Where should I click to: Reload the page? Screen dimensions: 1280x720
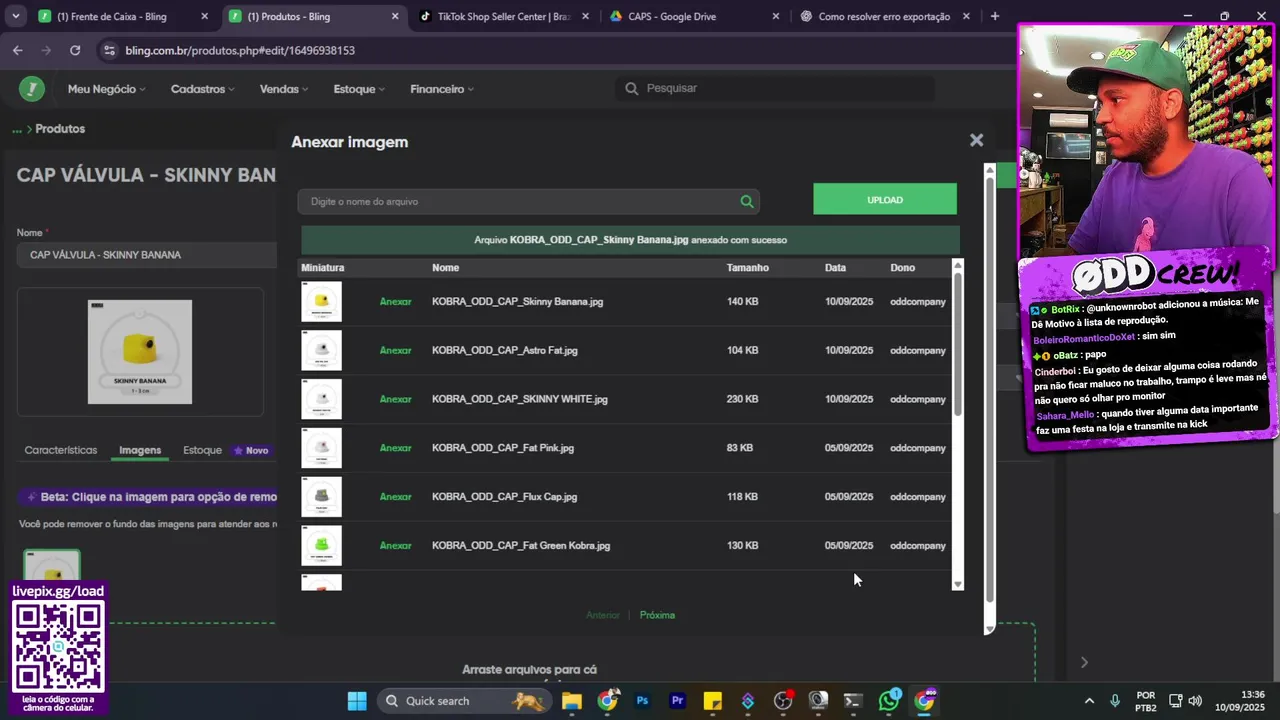pyautogui.click(x=75, y=50)
